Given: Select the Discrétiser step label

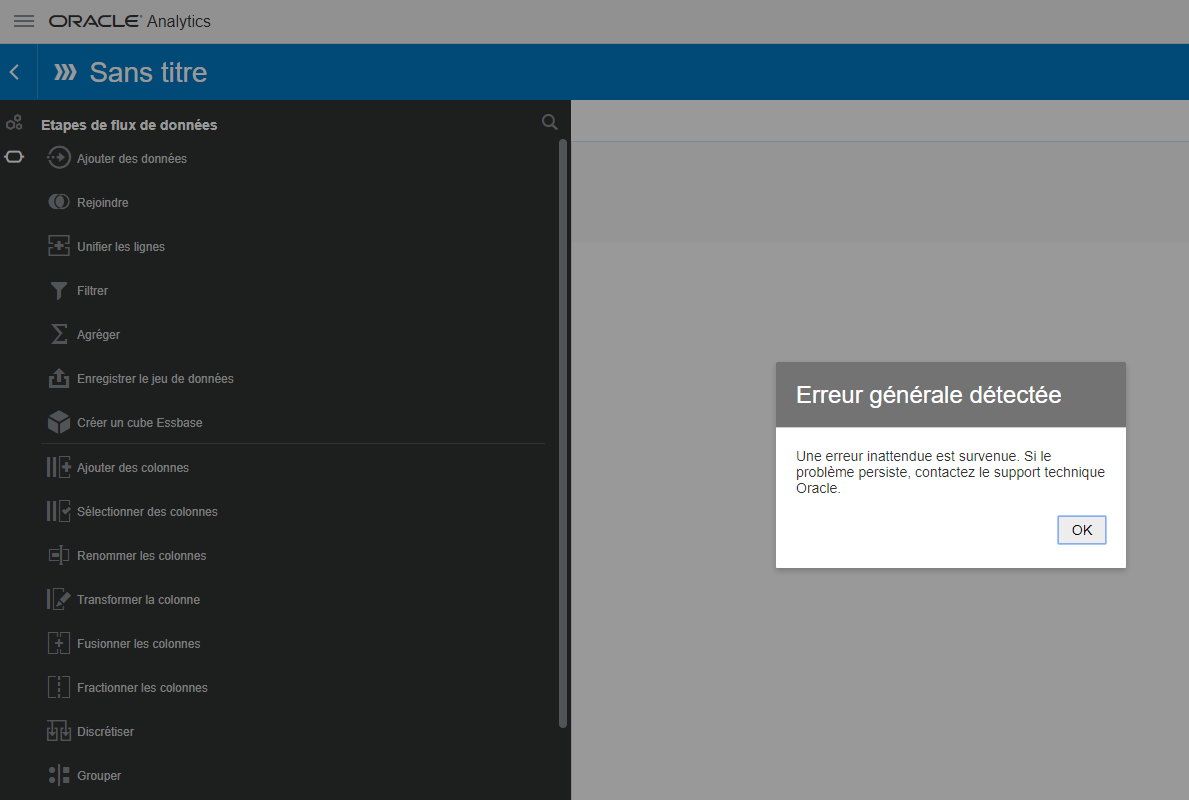Looking at the screenshot, I should [x=105, y=732].
